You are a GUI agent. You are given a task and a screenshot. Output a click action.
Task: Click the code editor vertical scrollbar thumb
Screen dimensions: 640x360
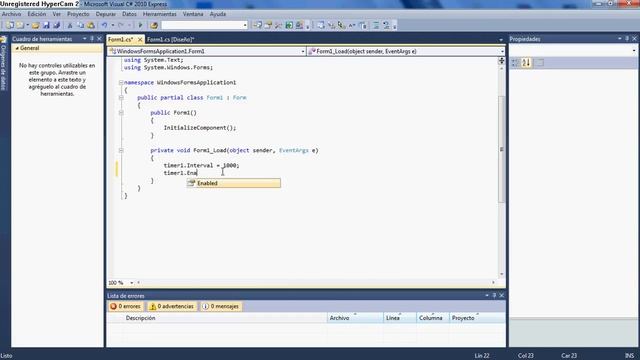[x=501, y=149]
